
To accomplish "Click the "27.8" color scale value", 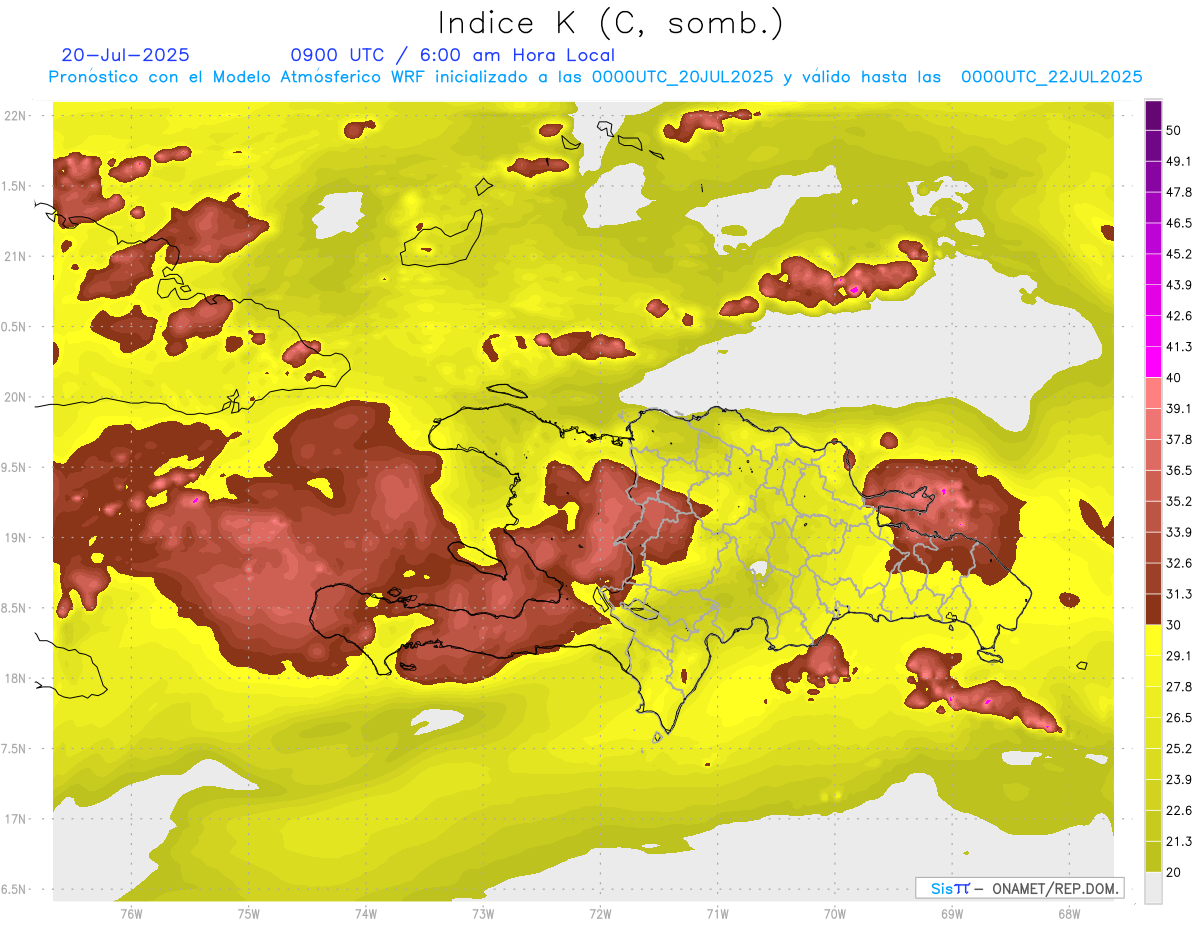I will click(1179, 686).
